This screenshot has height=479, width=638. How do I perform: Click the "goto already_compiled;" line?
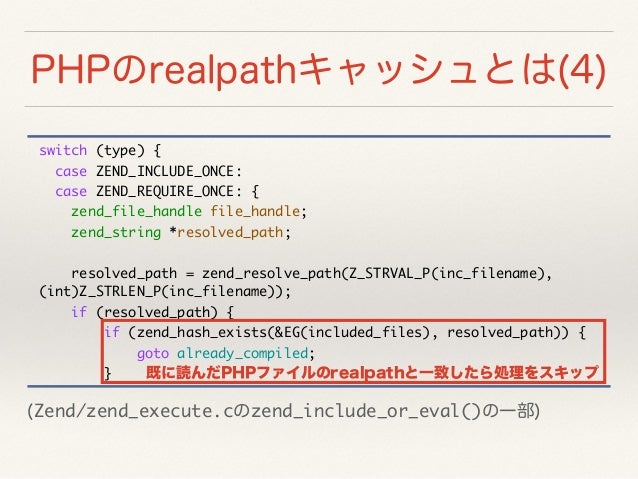pos(226,353)
